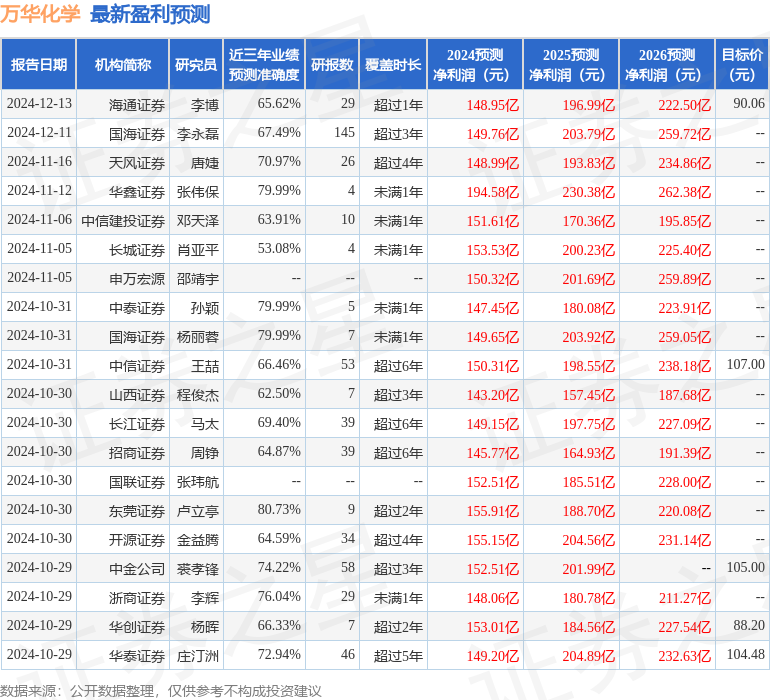Click researcher name 杨丽蓉

[198, 336]
